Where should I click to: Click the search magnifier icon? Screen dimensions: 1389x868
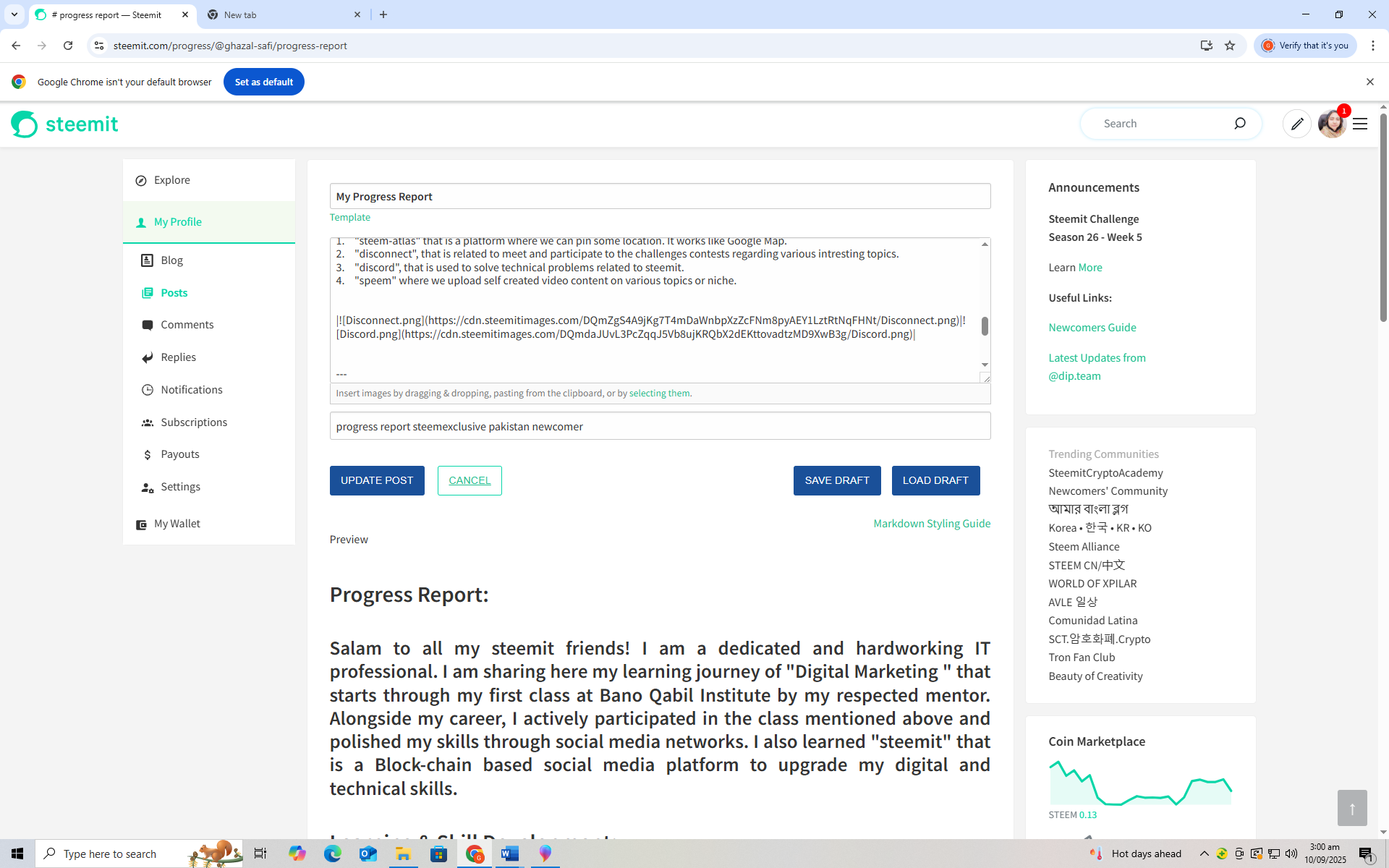pyautogui.click(x=1239, y=124)
